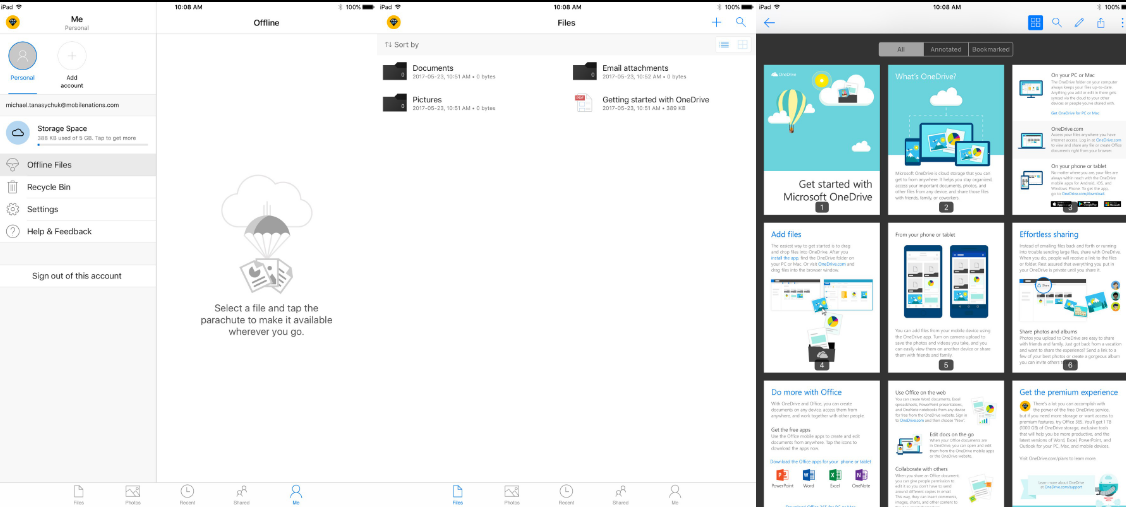Open page 5 From your phone or tablet
The height and width of the screenshot is (507, 1126).
point(946,297)
